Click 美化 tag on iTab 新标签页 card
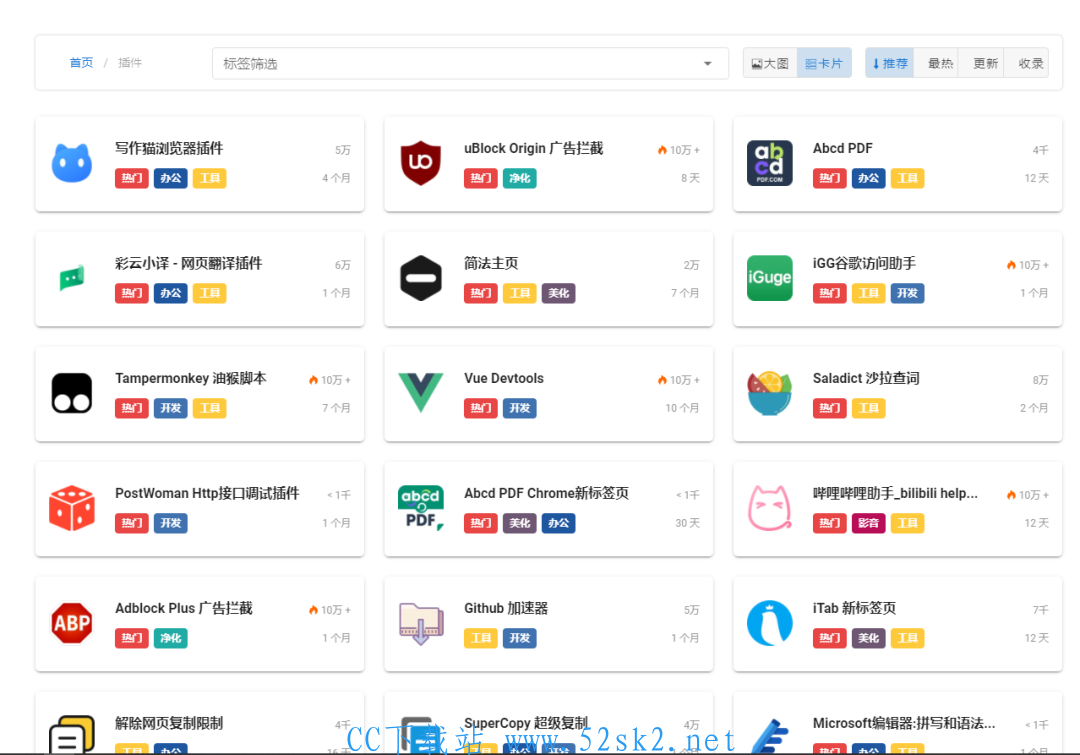Image resolution: width=1080 pixels, height=755 pixels. tap(869, 639)
